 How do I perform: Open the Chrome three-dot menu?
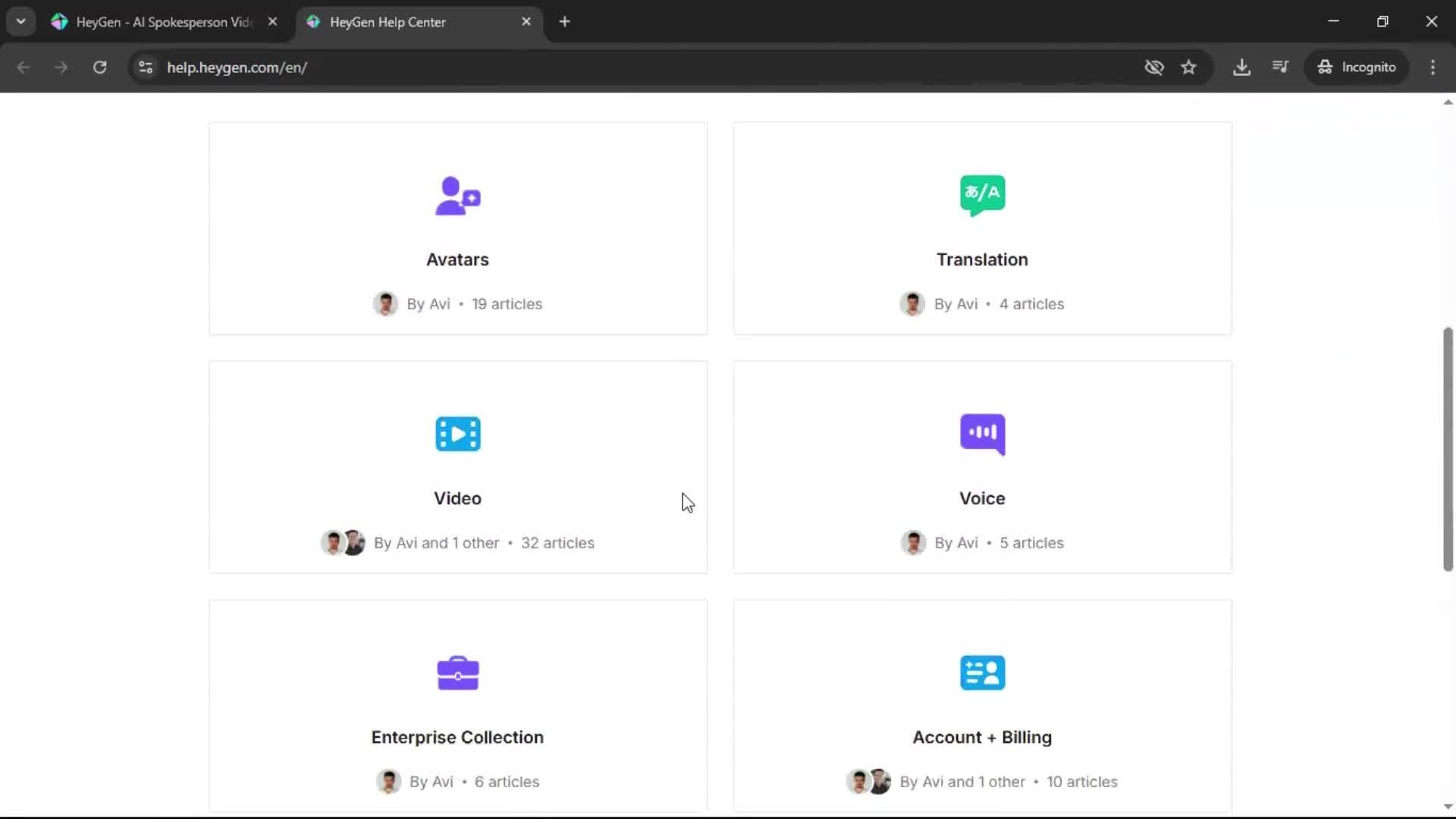[x=1432, y=67]
